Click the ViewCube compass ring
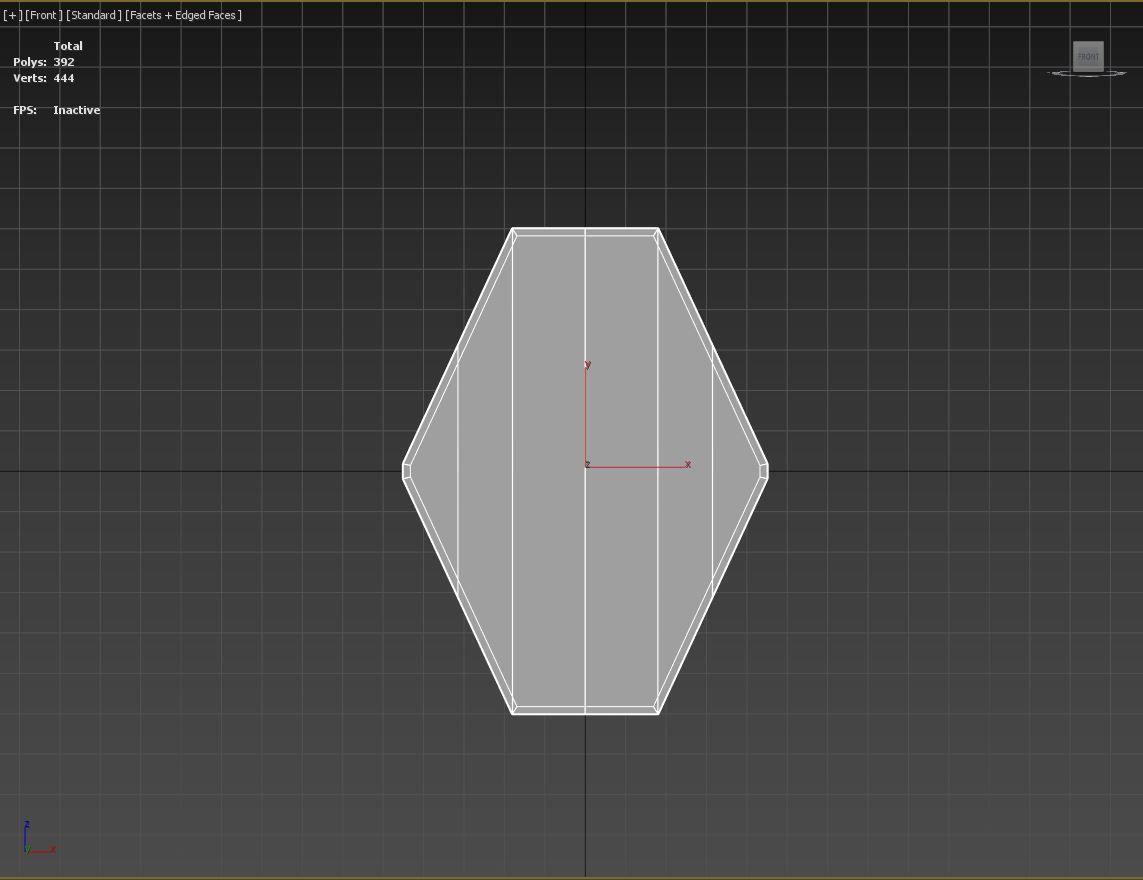 (x=1088, y=74)
